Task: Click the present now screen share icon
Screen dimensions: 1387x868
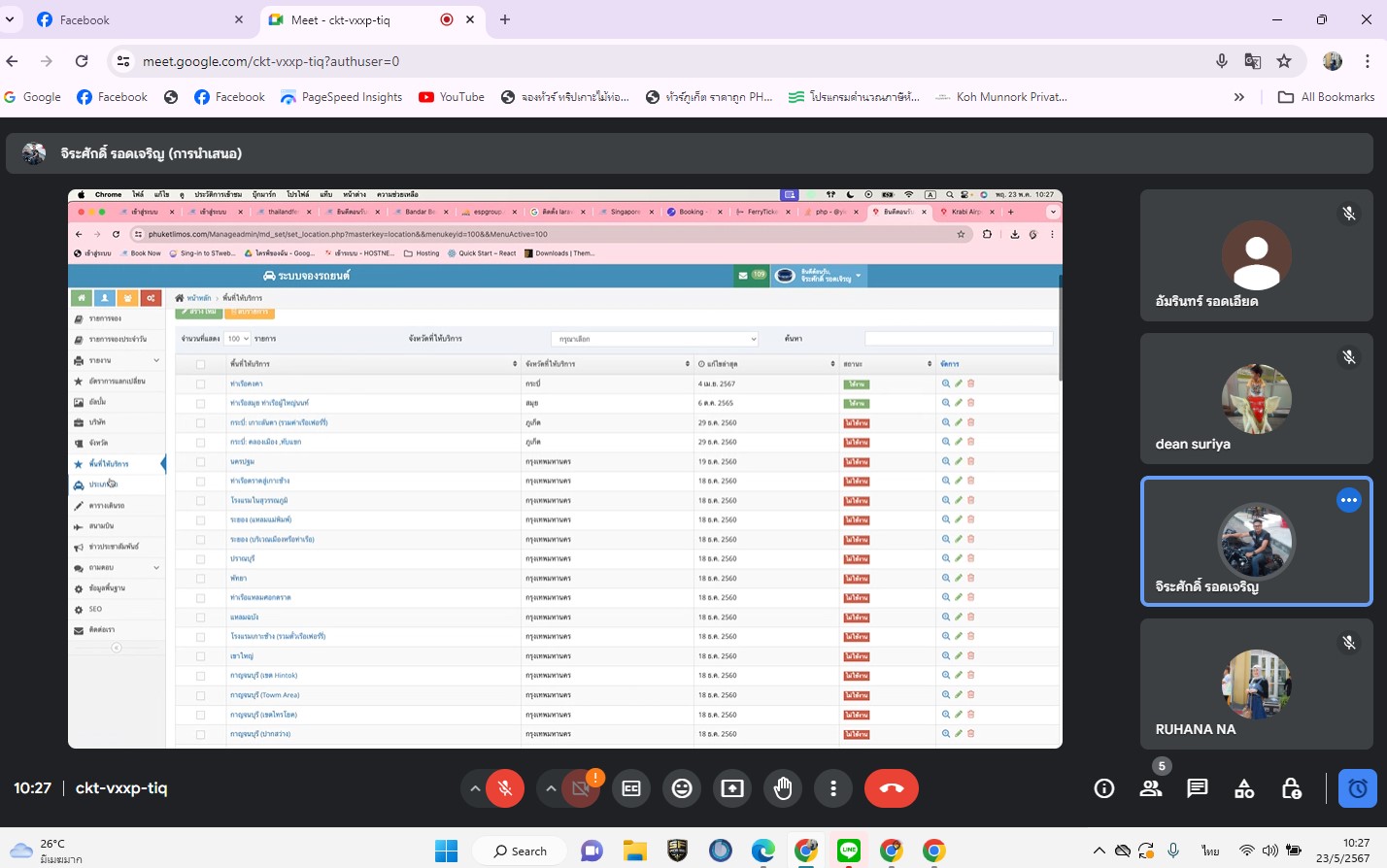Action: [732, 788]
